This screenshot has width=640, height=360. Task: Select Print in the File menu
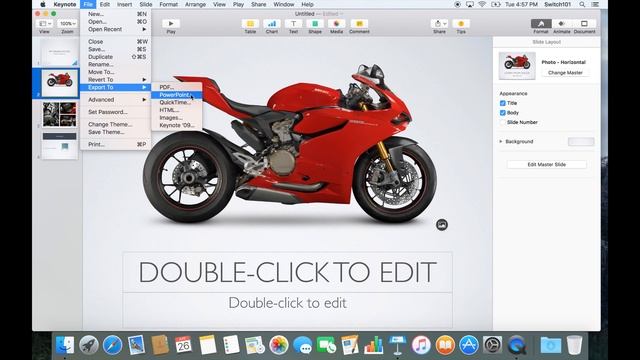coord(116,144)
